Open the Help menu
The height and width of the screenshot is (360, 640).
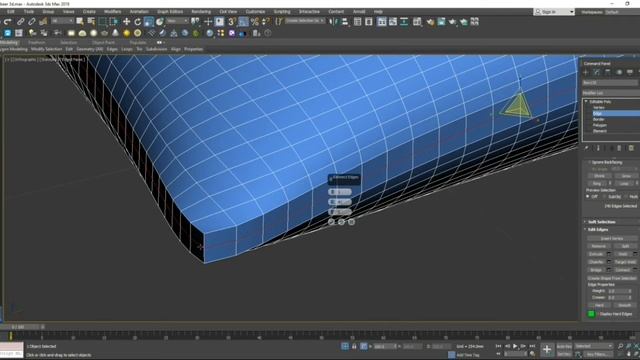coord(378,12)
